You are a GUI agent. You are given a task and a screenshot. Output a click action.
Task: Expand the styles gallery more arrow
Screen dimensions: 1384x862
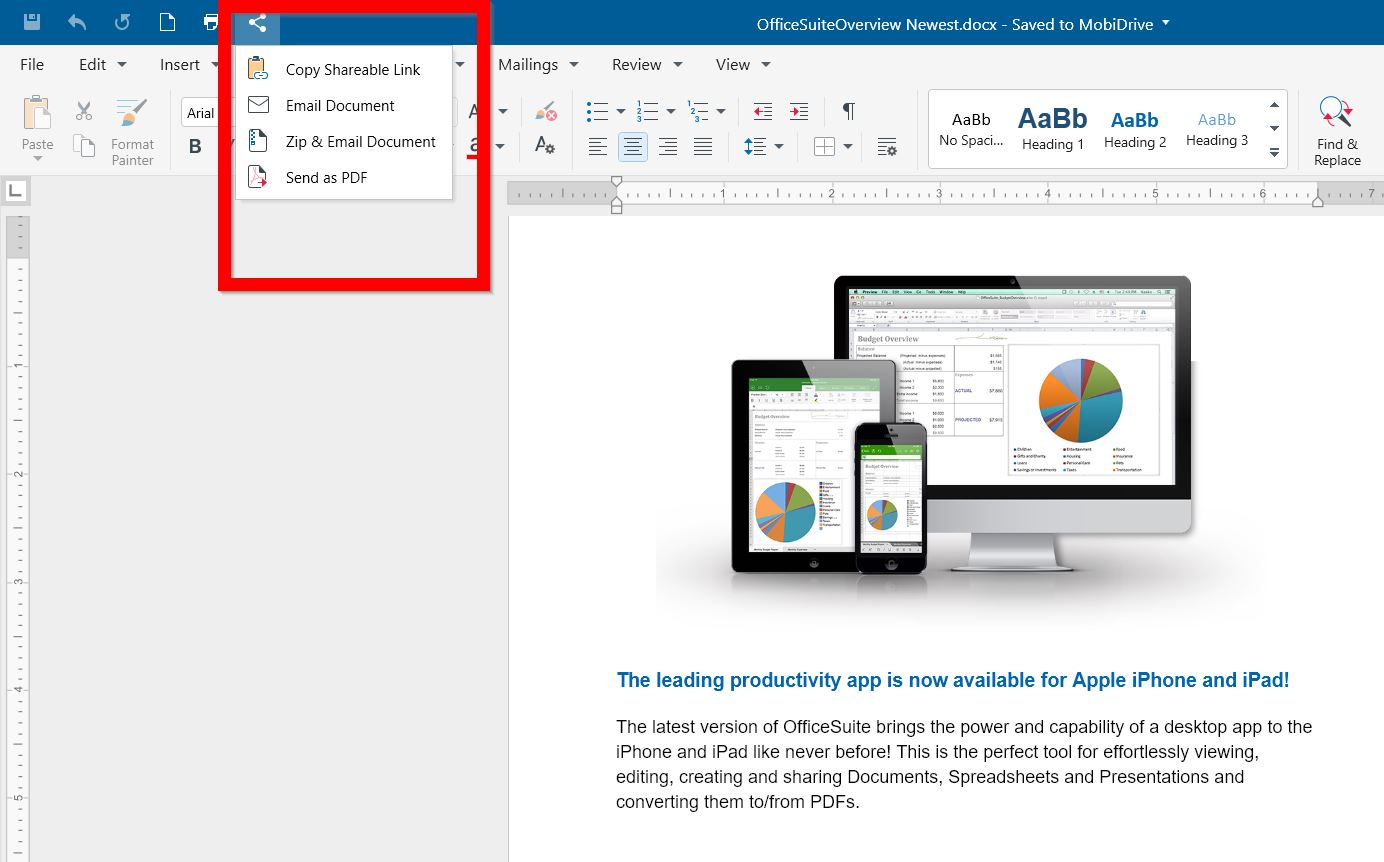[x=1274, y=152]
